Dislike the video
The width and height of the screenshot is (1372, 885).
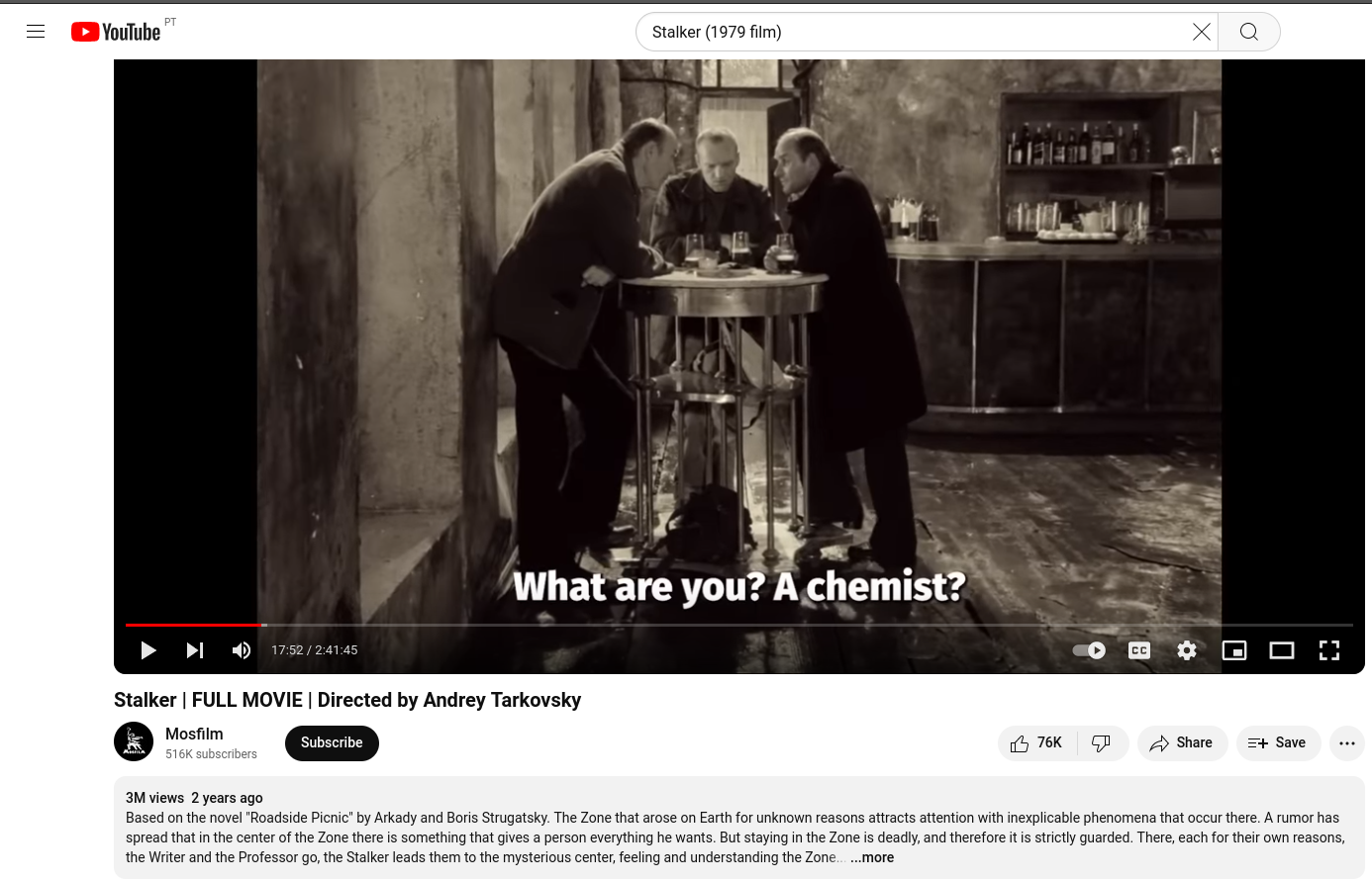click(x=1102, y=743)
